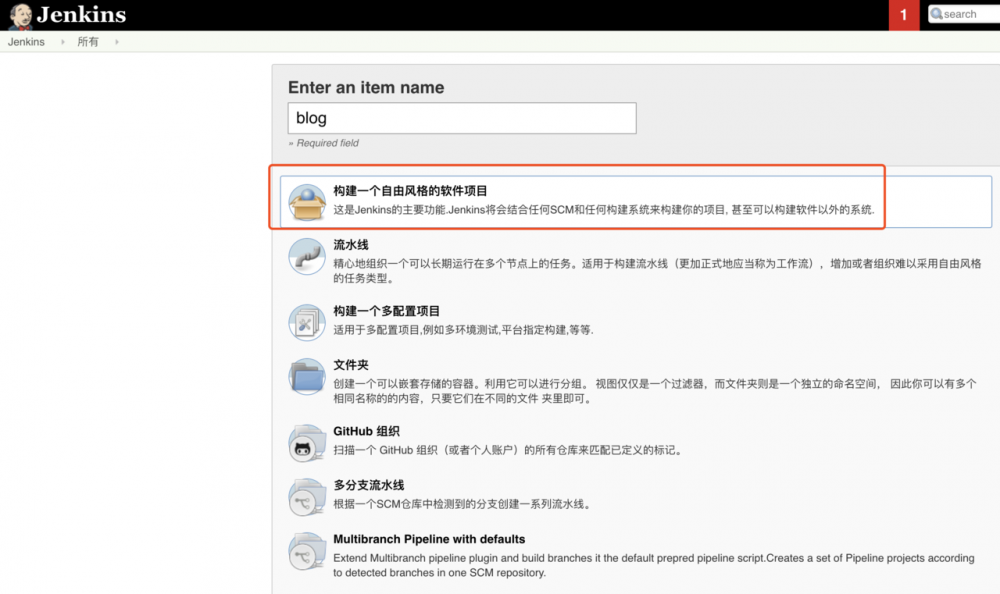Click the 构建一个多配置项目 icon
The image size is (1000, 594).
(x=306, y=324)
